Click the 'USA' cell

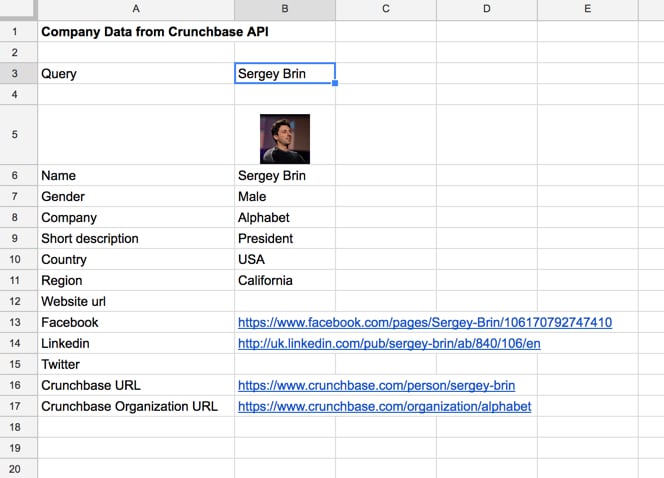(285, 260)
